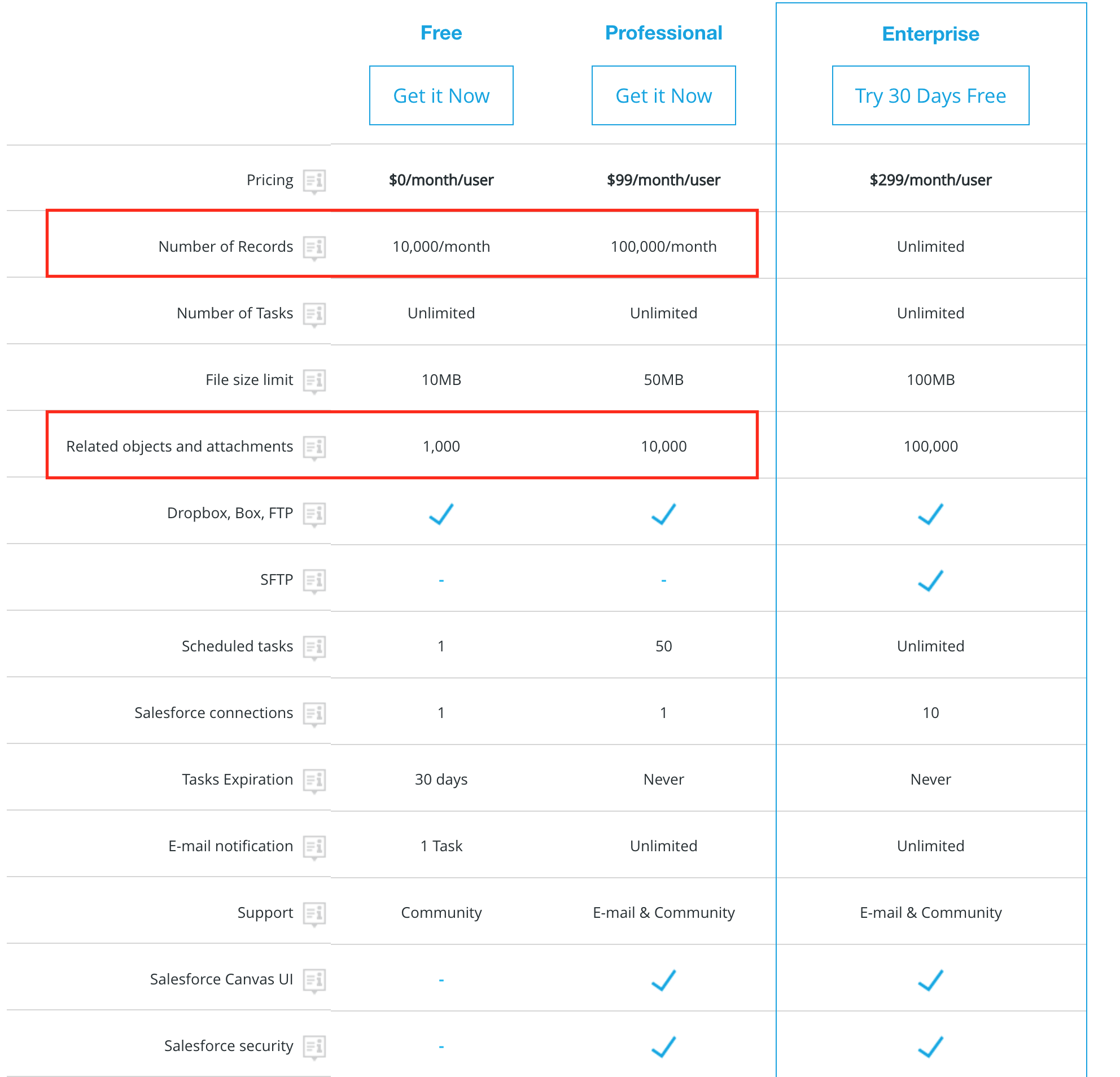Show the E-mail notification info icon
This screenshot has height=1077, width=1120.
[x=314, y=847]
